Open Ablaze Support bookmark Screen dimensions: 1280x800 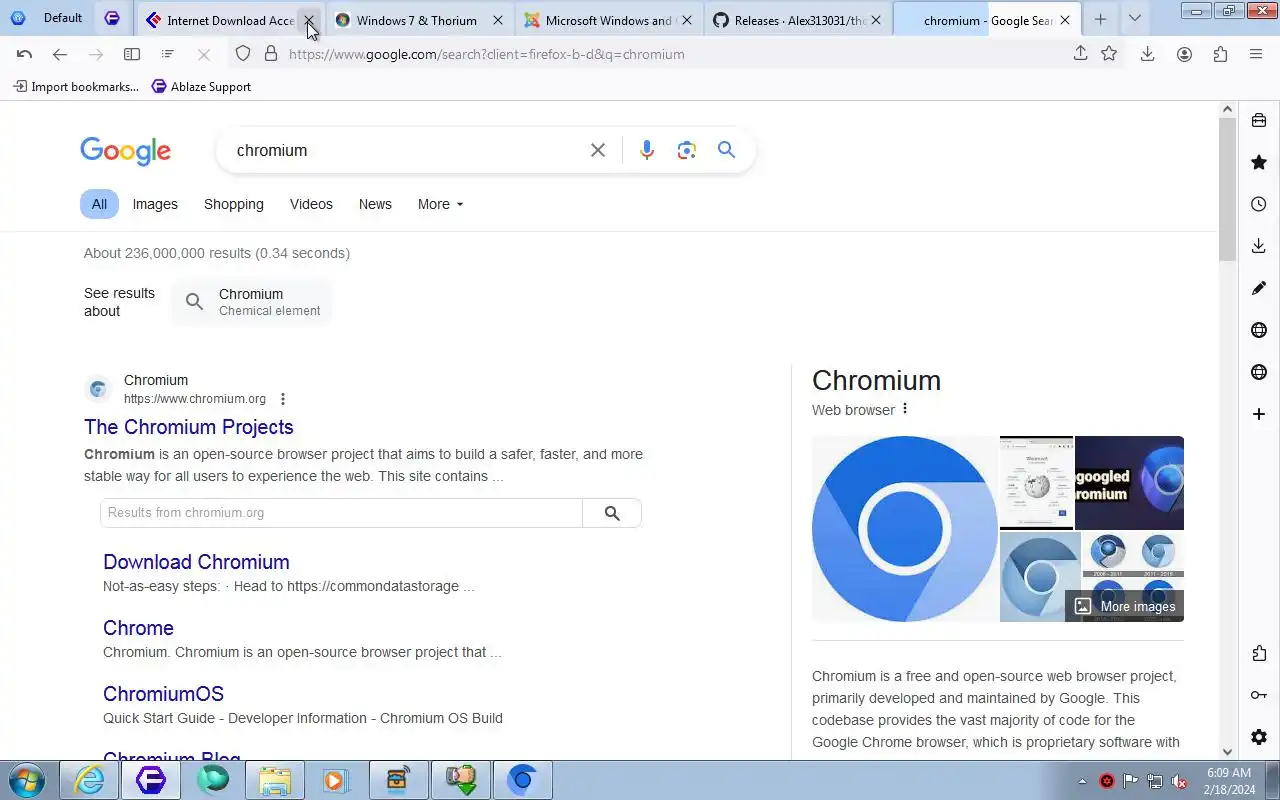[x=201, y=87]
